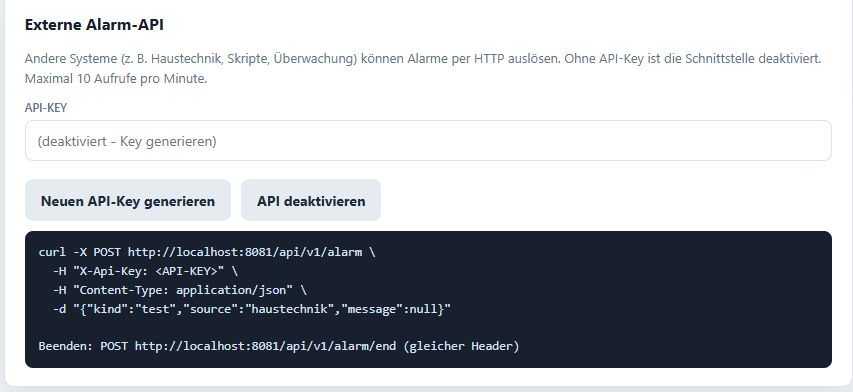This screenshot has width=853, height=392.
Task: Click the Content-Type application/json line
Action: [180, 290]
